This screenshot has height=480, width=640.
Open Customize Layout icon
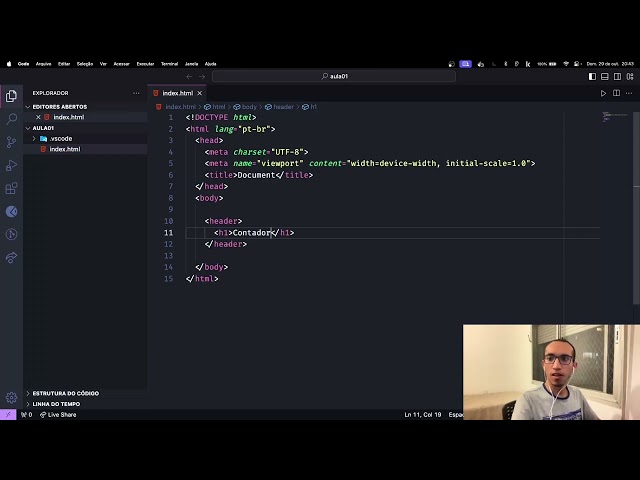tap(630, 77)
